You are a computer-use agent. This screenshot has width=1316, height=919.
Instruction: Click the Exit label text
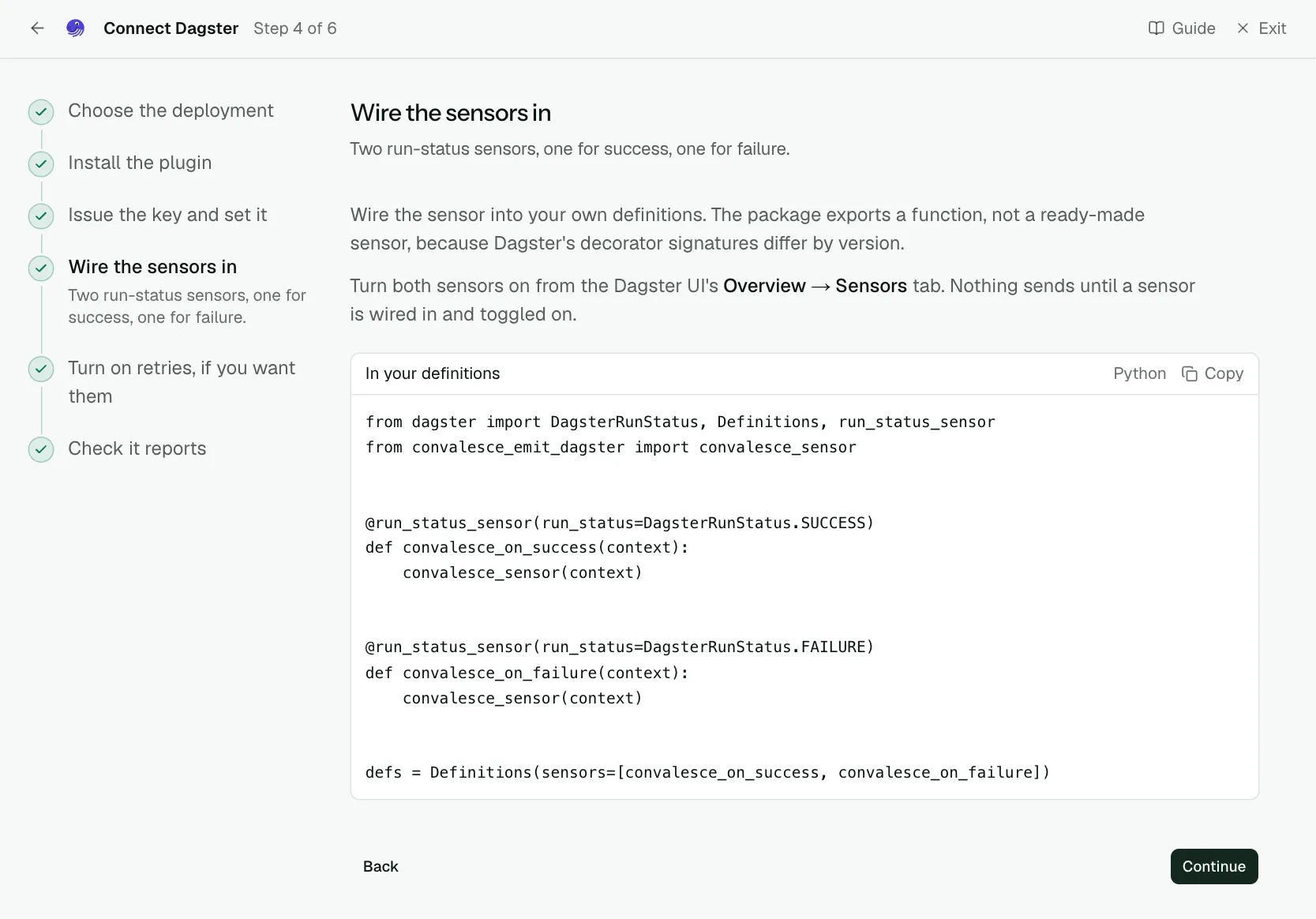[1272, 28]
